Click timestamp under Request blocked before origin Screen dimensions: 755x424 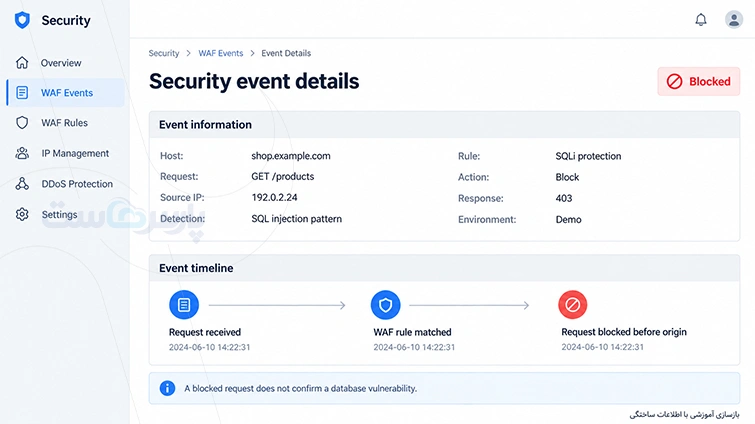(x=602, y=347)
